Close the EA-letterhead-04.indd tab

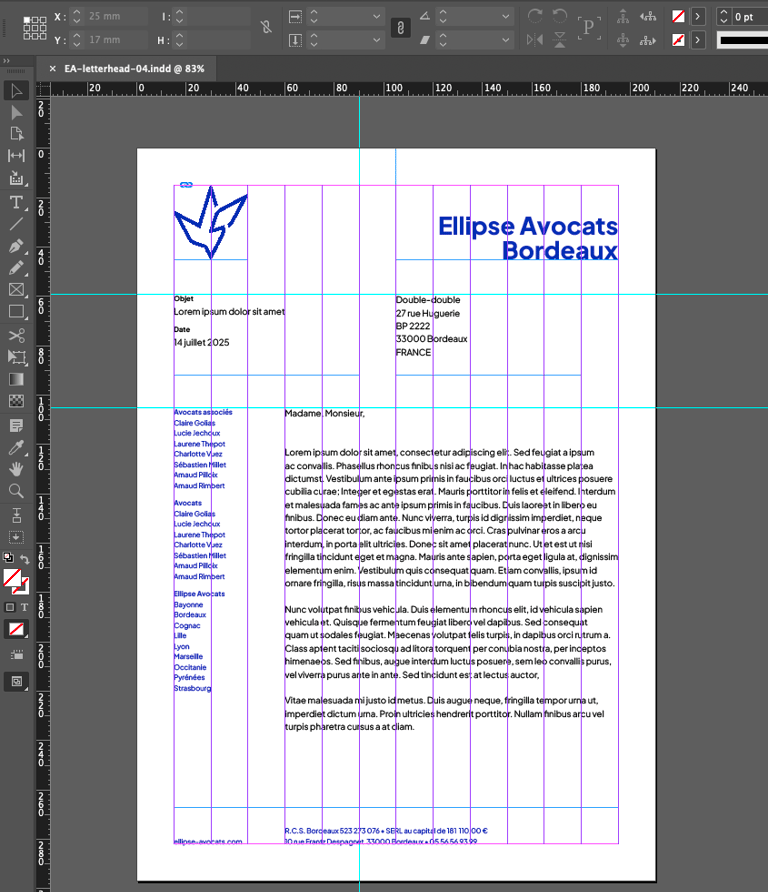(52, 69)
